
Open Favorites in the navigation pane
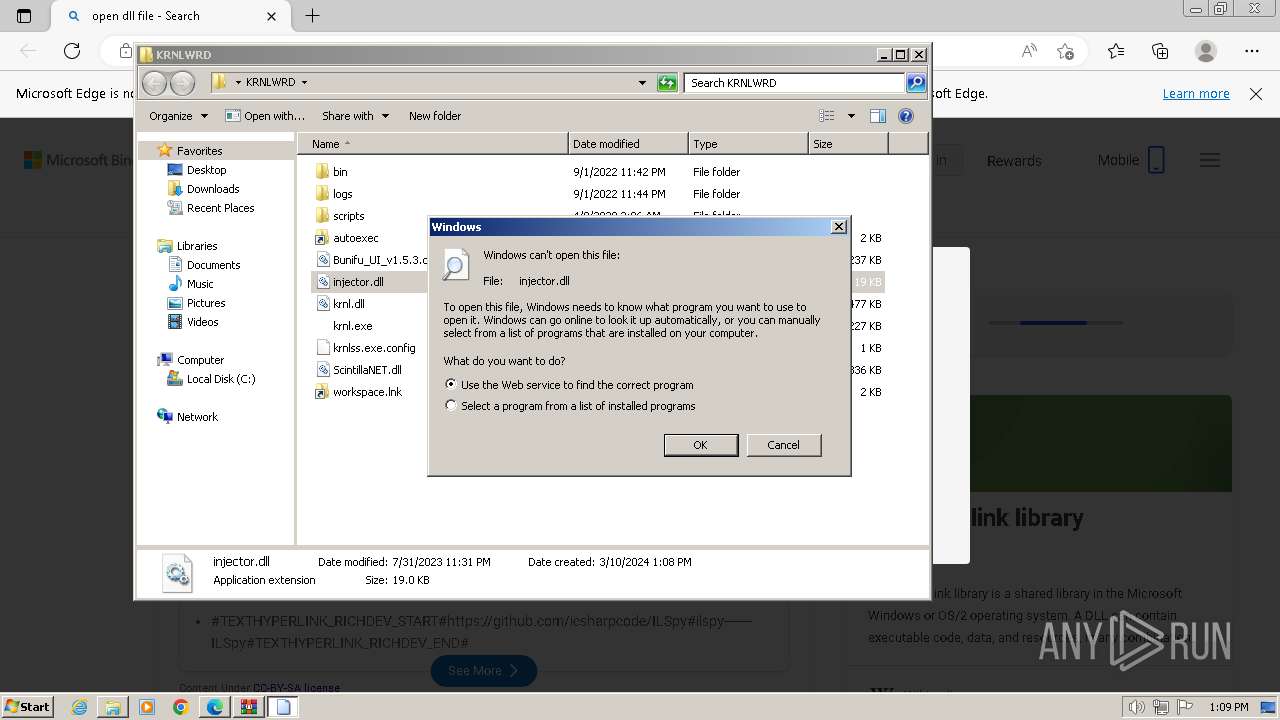coord(199,151)
